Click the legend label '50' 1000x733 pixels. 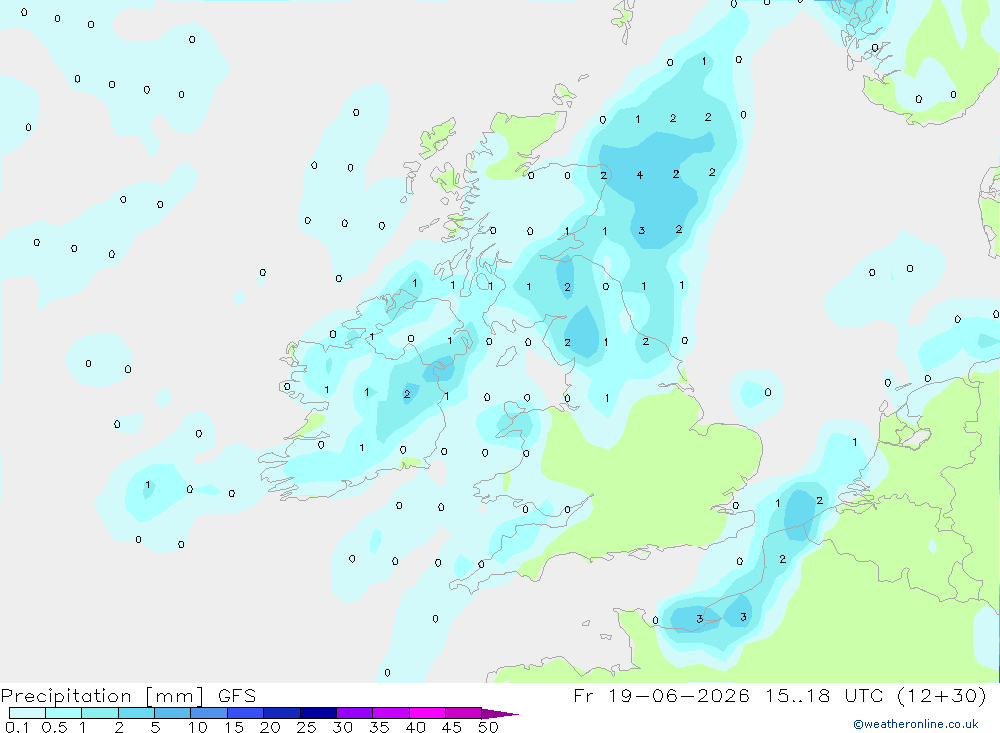(x=488, y=727)
